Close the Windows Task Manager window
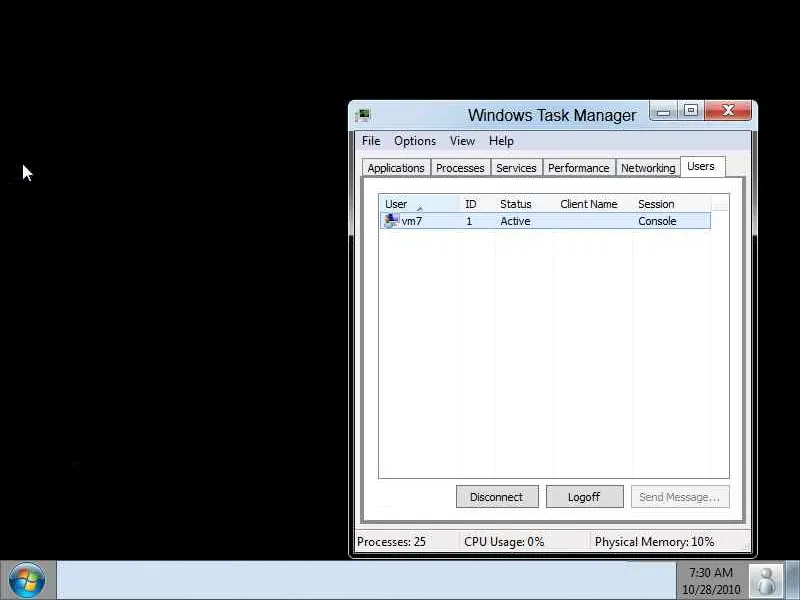800x600 pixels. point(728,111)
